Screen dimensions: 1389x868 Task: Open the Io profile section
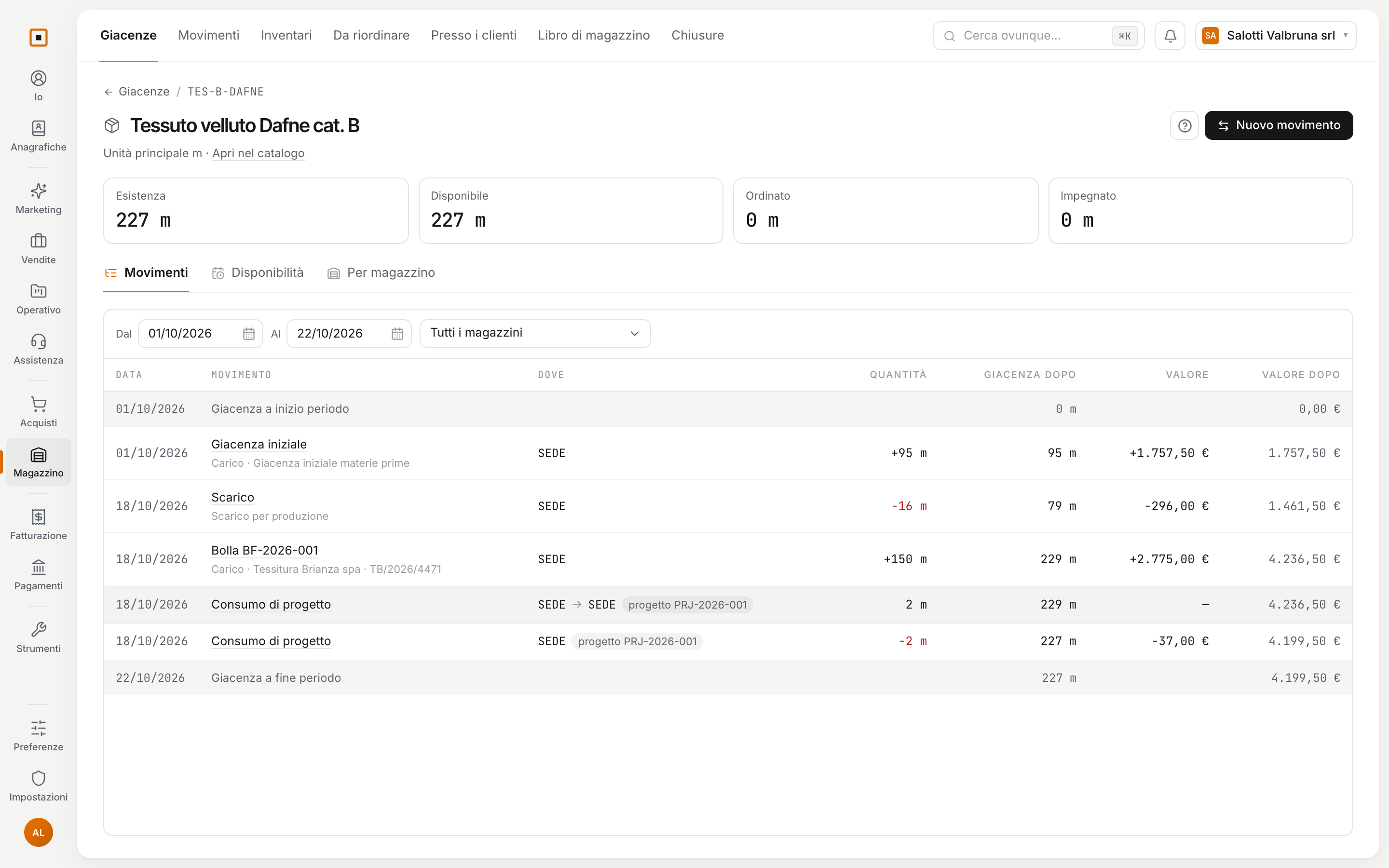tap(39, 85)
